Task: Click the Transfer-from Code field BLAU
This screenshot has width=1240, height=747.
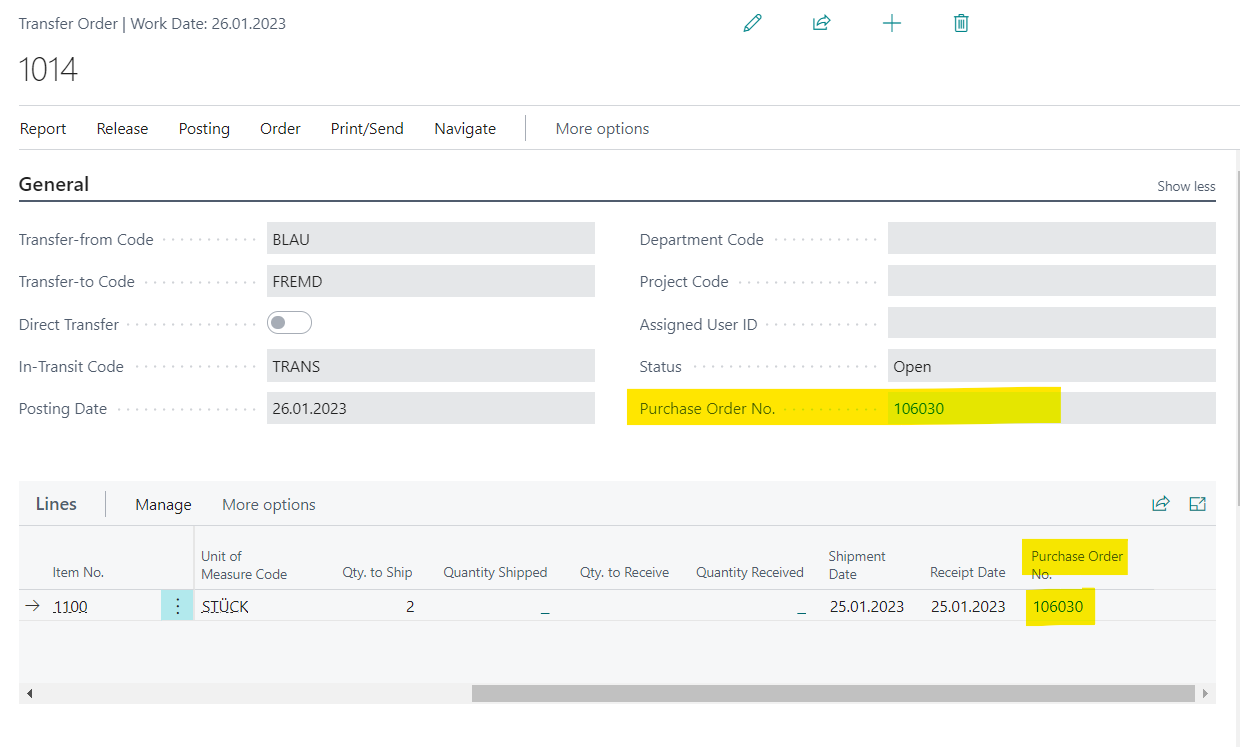Action: click(431, 238)
